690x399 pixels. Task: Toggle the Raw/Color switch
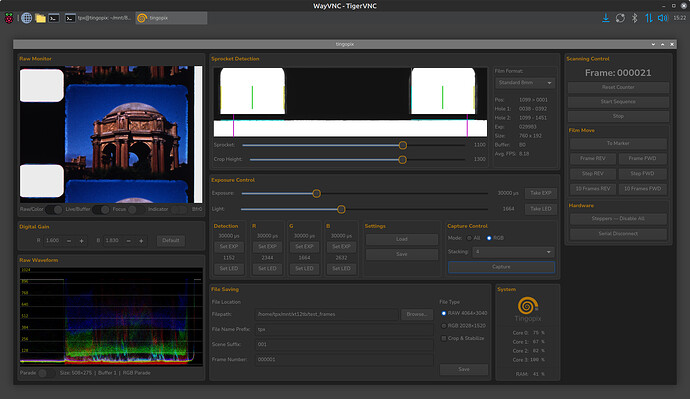[x=53, y=209]
